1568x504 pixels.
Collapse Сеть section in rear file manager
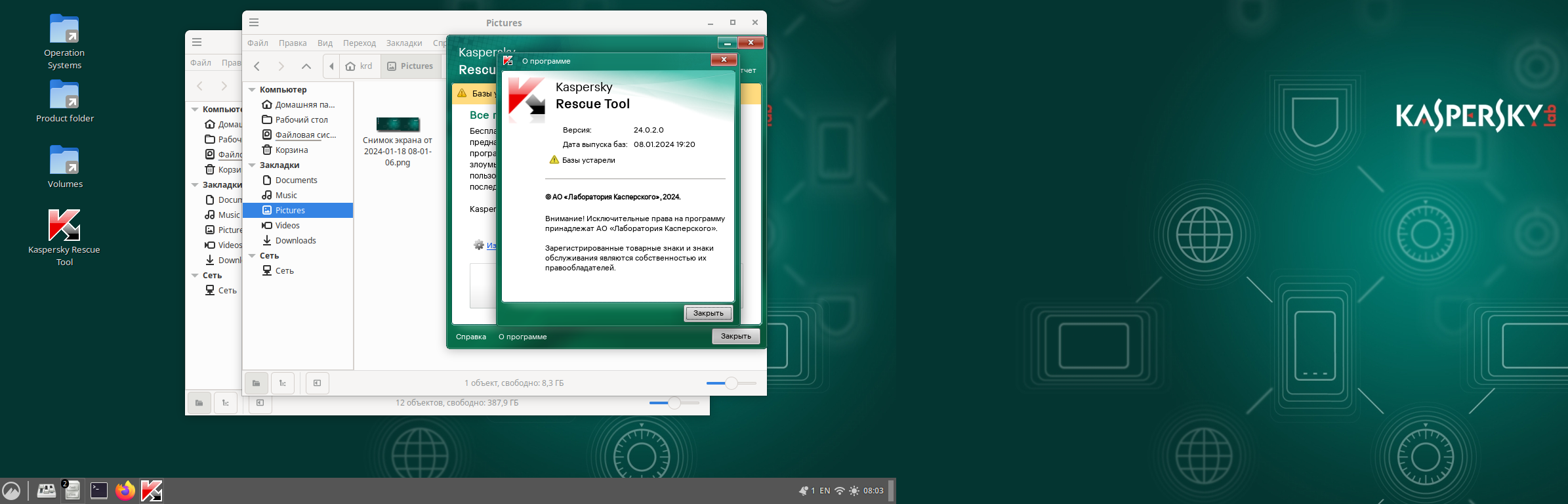(195, 276)
